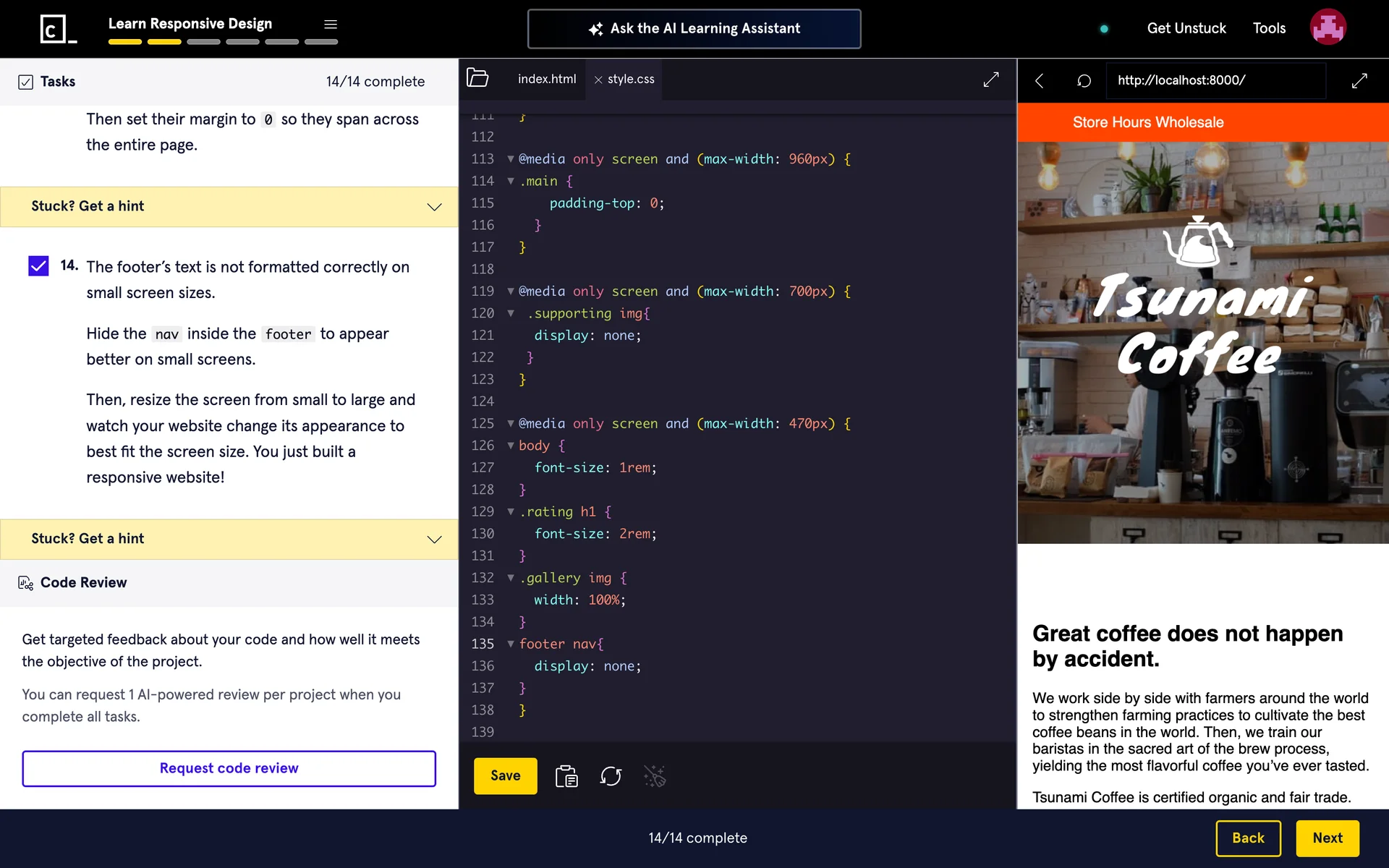
Task: Click the Request code review button
Action: [229, 768]
